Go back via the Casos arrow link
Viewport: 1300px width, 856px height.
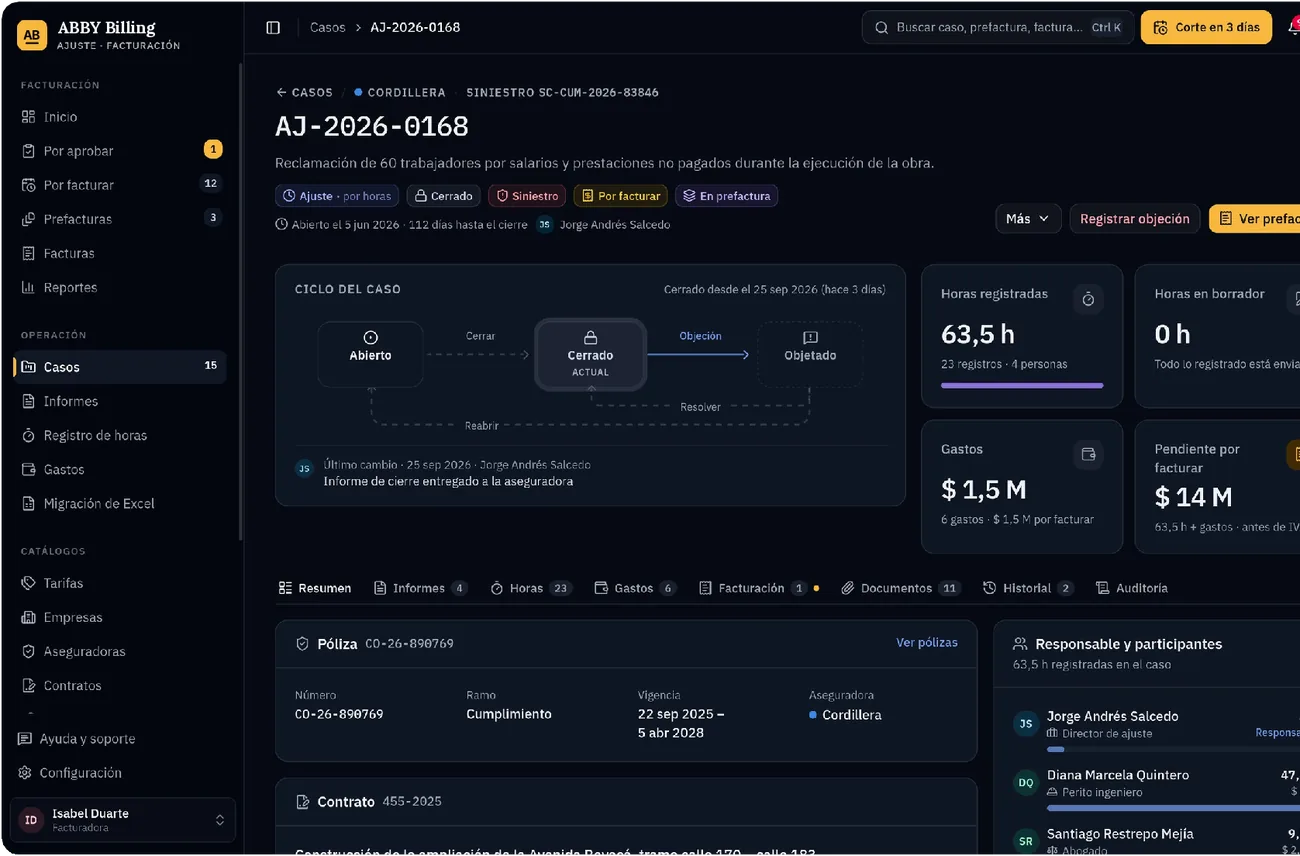click(x=304, y=92)
